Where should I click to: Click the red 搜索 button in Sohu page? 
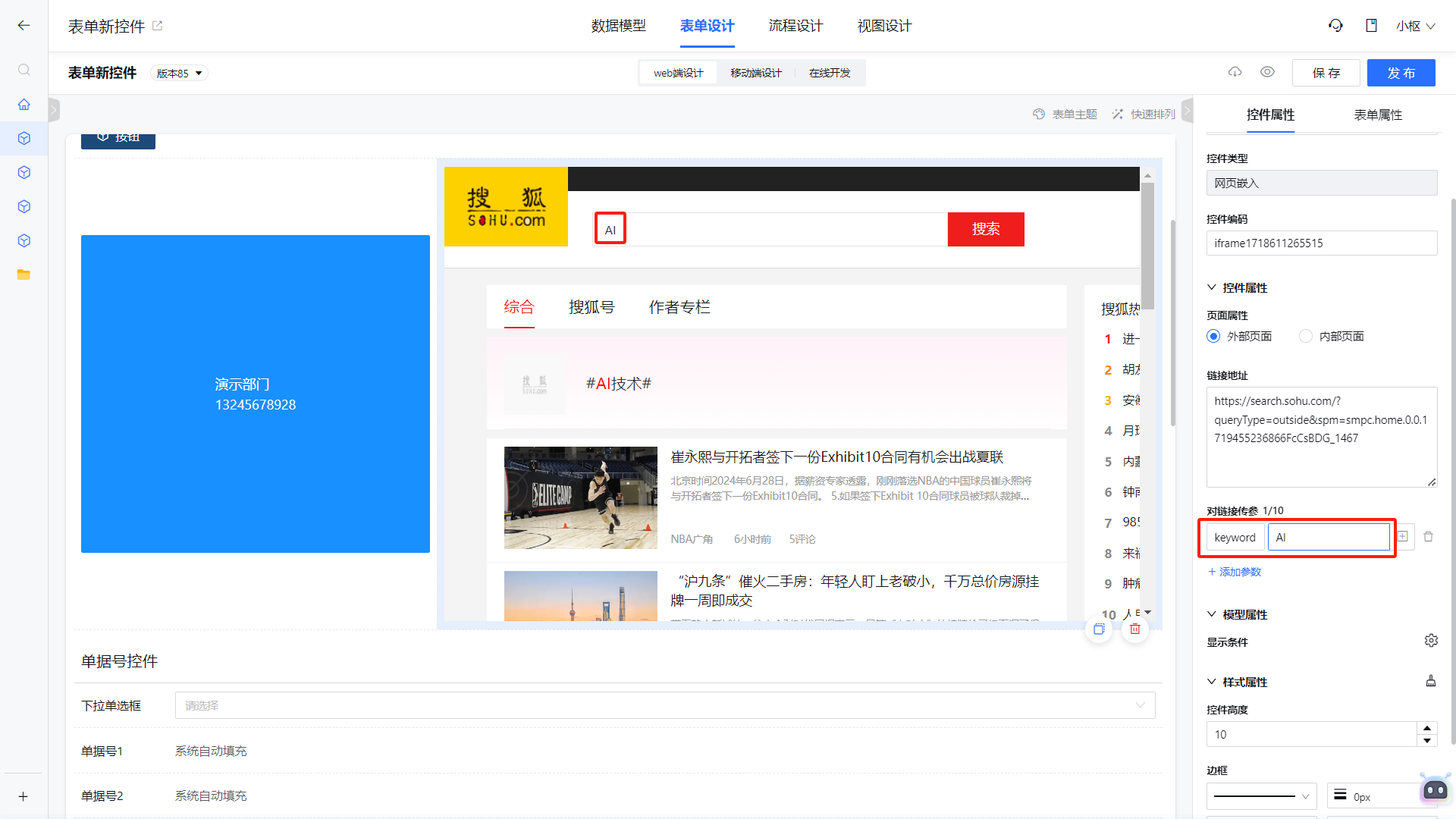[x=986, y=229]
